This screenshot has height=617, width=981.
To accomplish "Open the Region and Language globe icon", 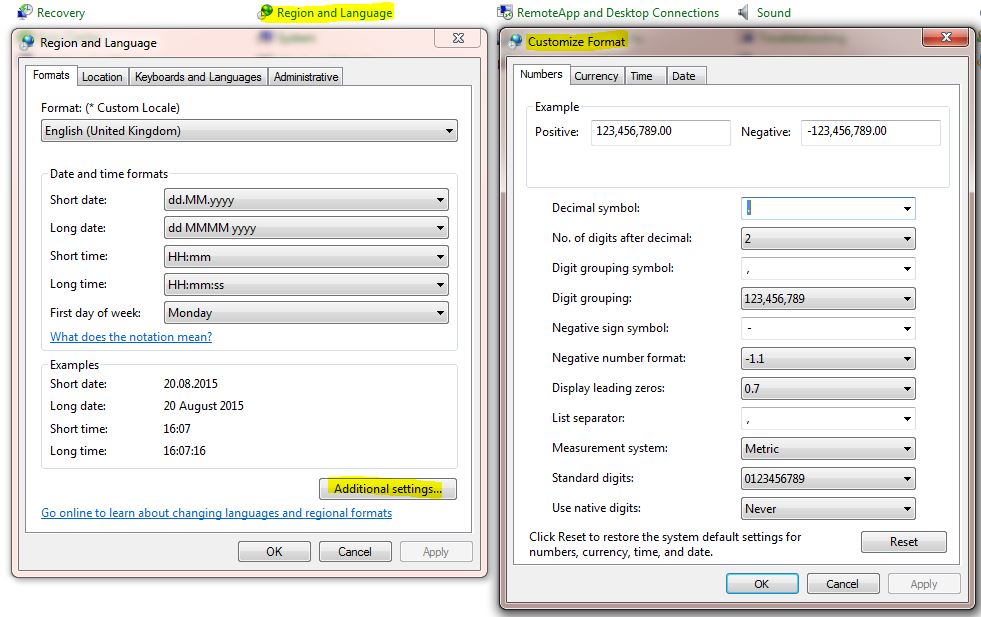I will point(267,11).
